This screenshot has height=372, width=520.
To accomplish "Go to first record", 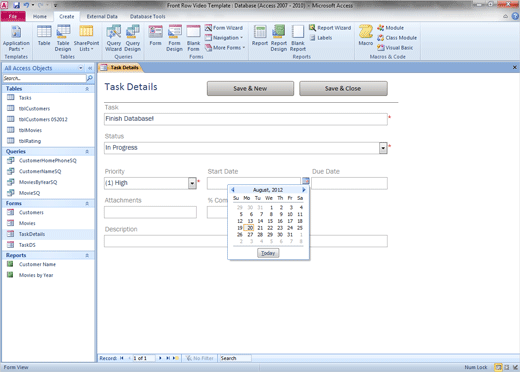I will [x=122, y=358].
